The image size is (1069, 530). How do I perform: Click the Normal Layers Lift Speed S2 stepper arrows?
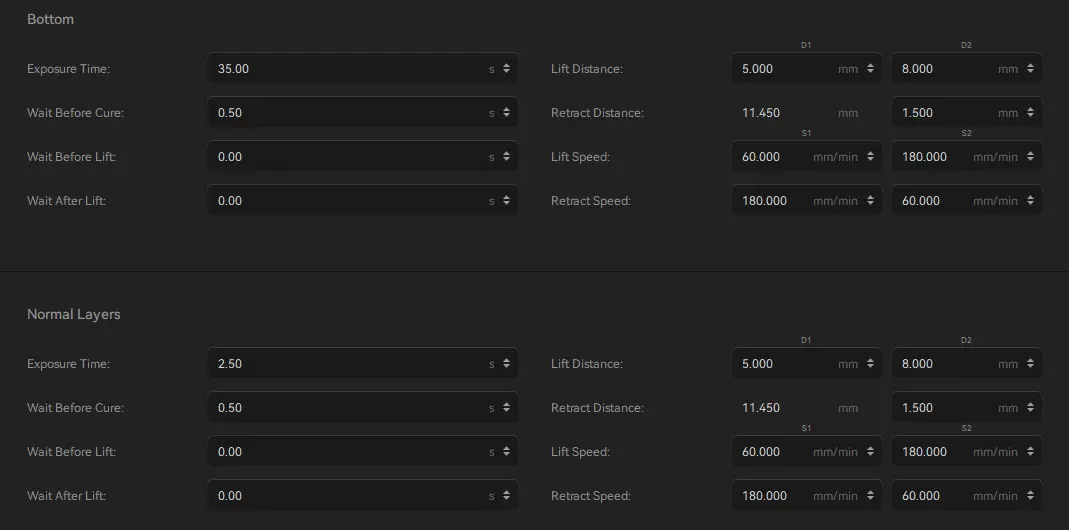1030,452
